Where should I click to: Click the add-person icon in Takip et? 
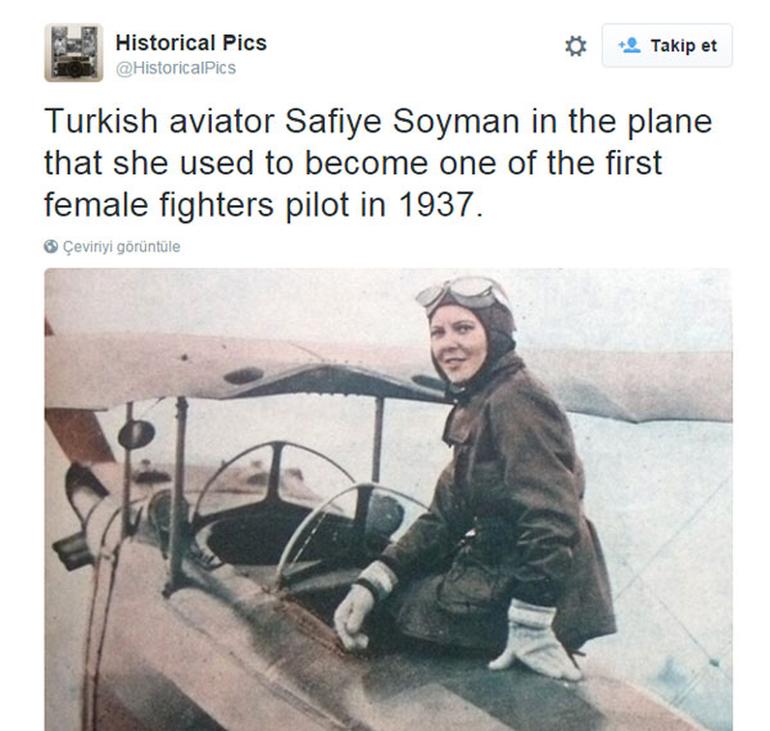(629, 46)
